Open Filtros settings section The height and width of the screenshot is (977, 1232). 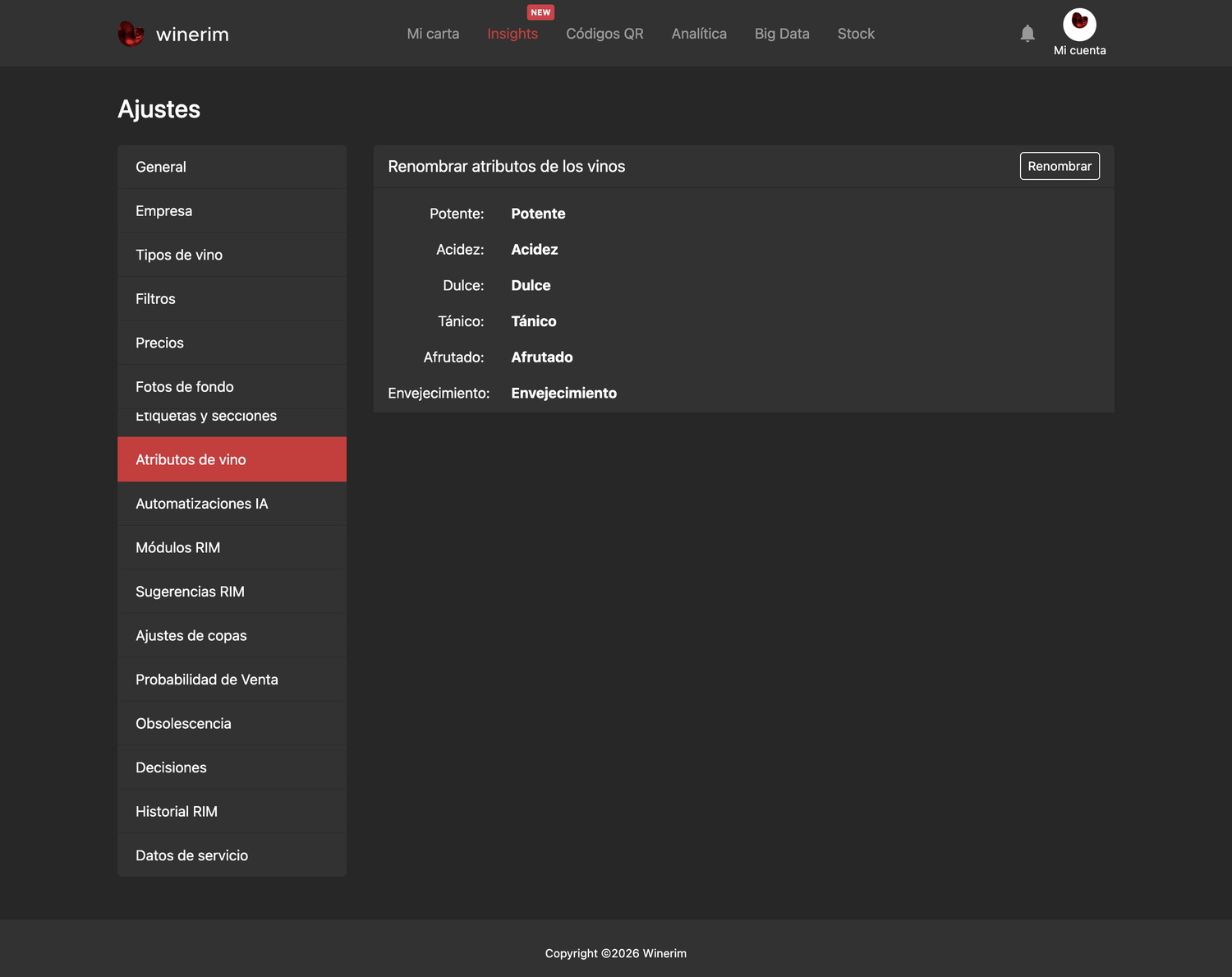coord(232,299)
